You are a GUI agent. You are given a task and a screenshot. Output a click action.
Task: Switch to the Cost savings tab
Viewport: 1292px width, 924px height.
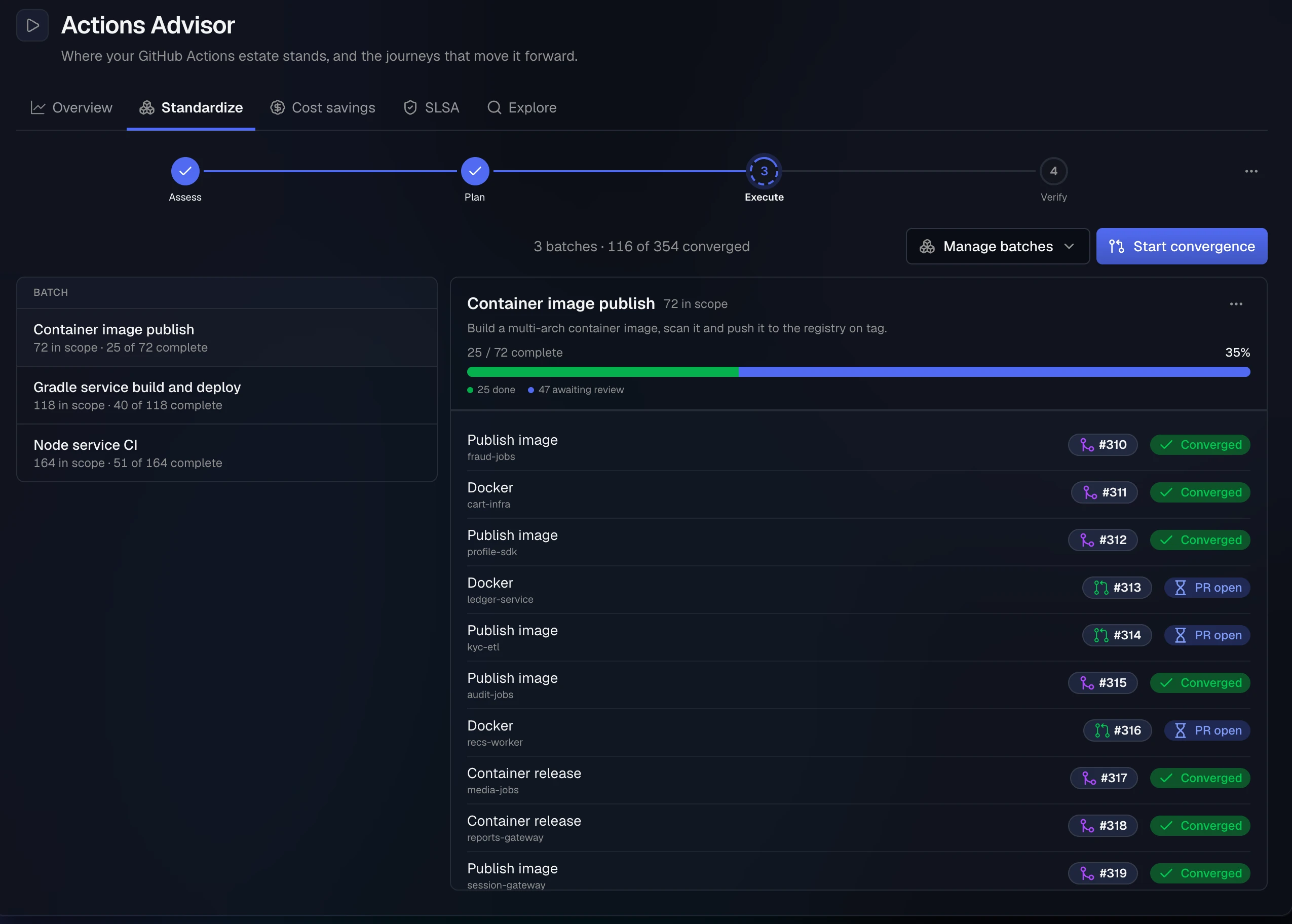pos(323,107)
